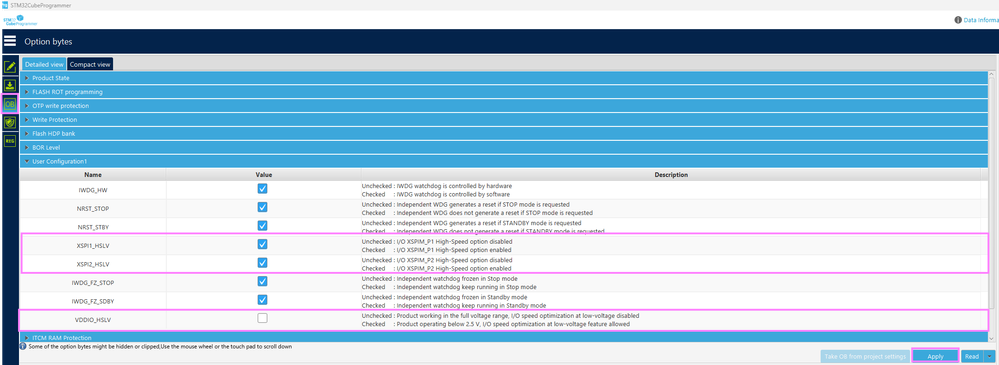Viewport: 999px width, 365px height.
Task: Select the XSPI2_HSLV name cell
Action: tap(92, 264)
